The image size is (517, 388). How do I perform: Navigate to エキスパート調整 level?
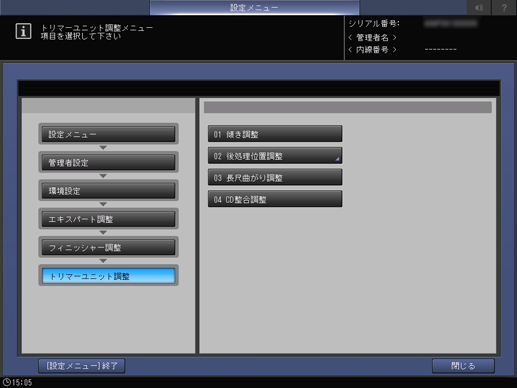108,219
